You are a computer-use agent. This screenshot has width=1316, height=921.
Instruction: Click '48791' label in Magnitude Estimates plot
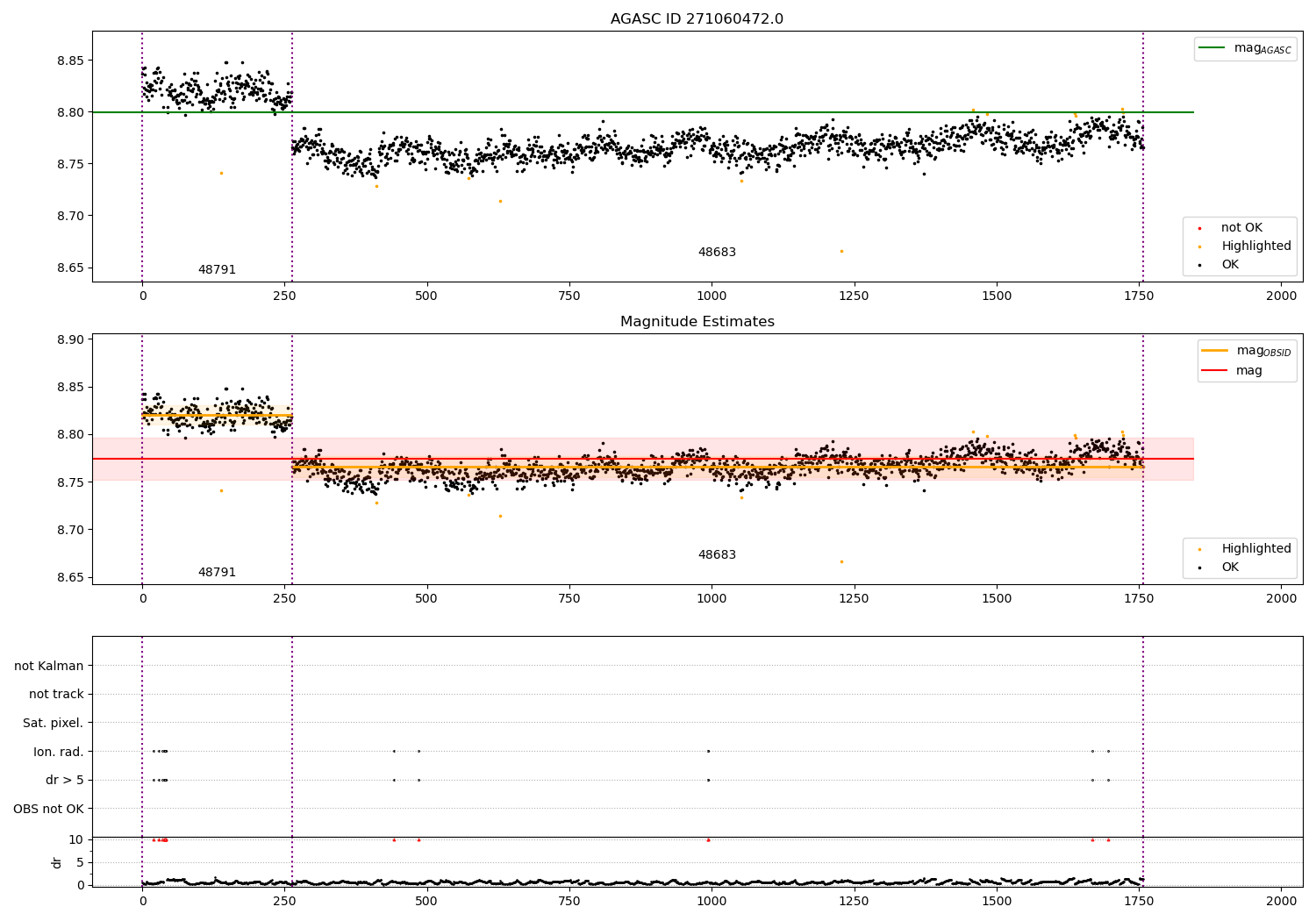217,573
